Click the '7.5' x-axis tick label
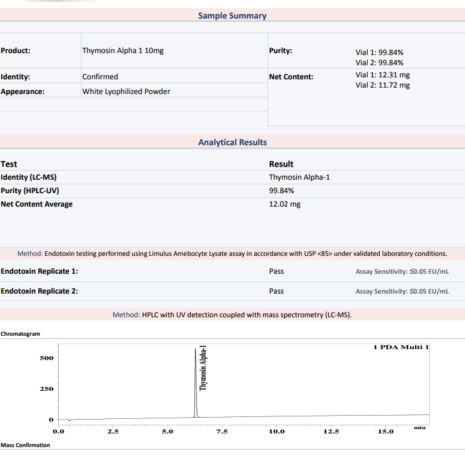The image size is (465, 465). coord(222,432)
